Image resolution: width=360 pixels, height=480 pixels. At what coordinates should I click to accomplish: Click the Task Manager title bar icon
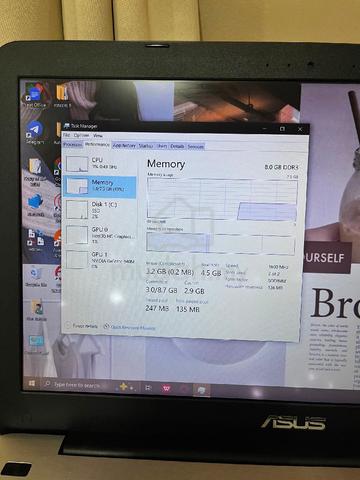point(66,126)
